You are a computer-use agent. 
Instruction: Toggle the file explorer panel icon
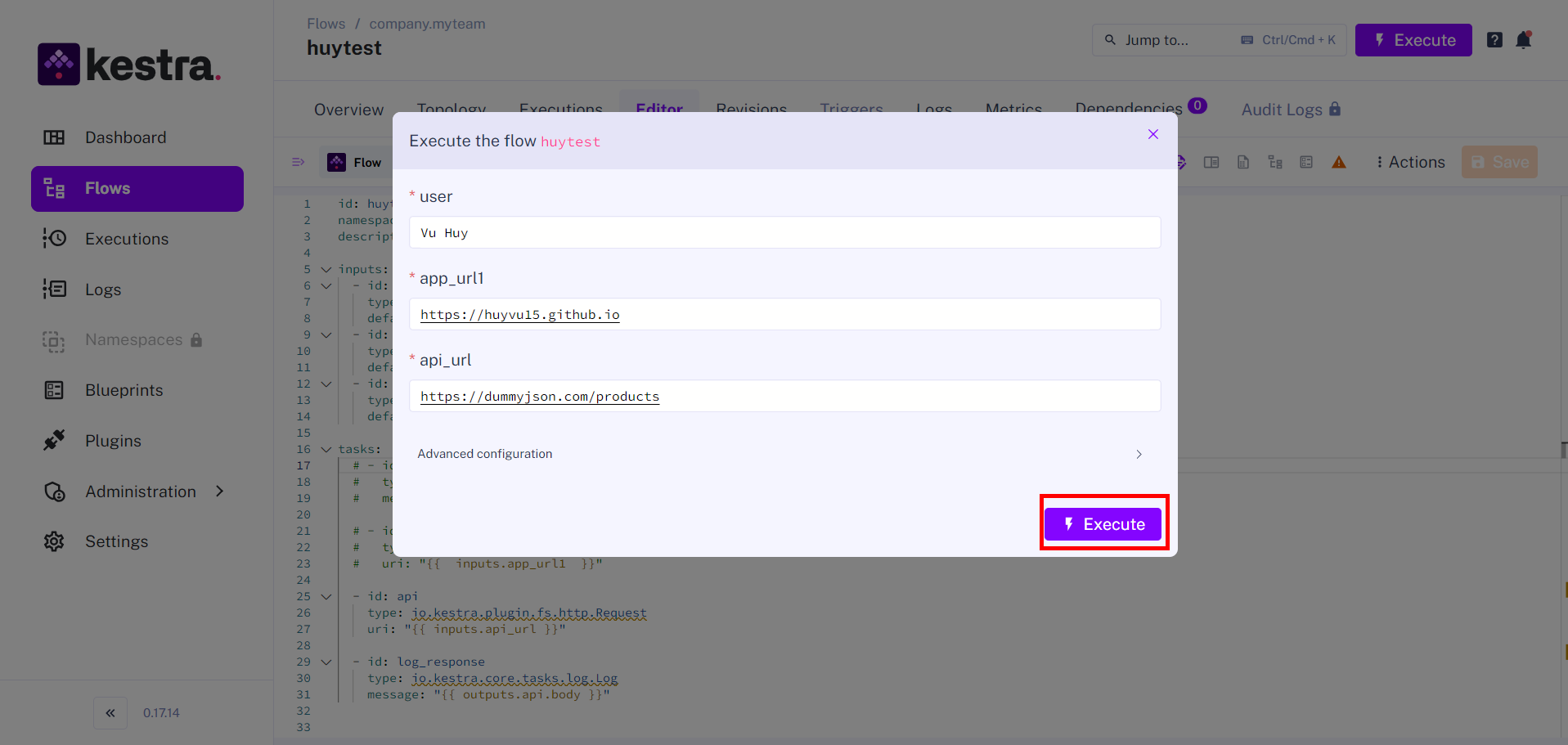coord(298,163)
